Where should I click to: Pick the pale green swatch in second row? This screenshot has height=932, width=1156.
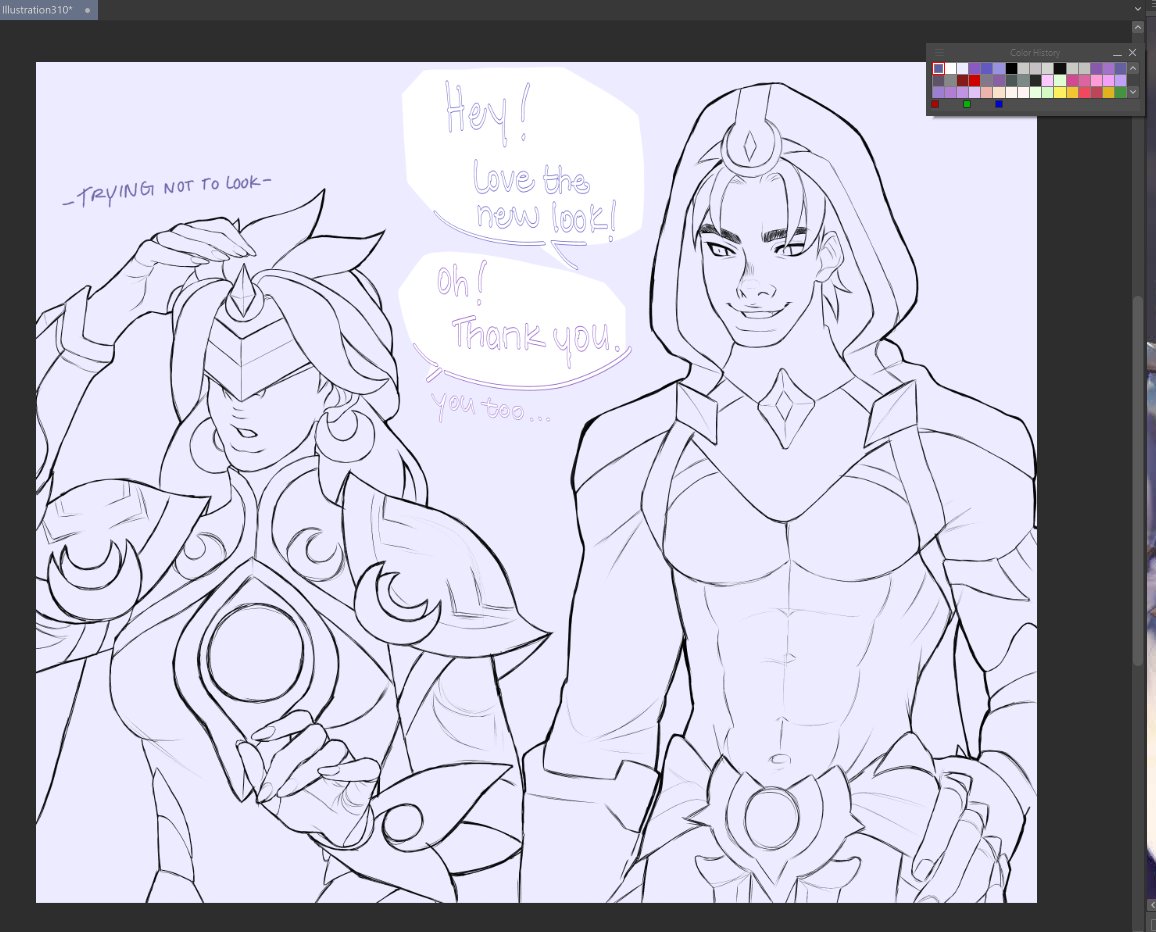click(x=1059, y=80)
